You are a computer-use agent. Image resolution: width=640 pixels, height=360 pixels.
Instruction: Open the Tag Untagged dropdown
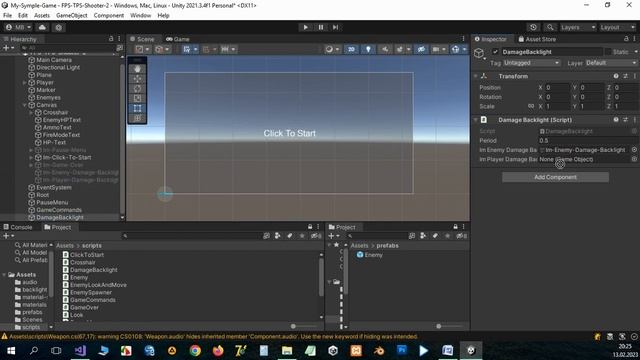[x=531, y=63]
